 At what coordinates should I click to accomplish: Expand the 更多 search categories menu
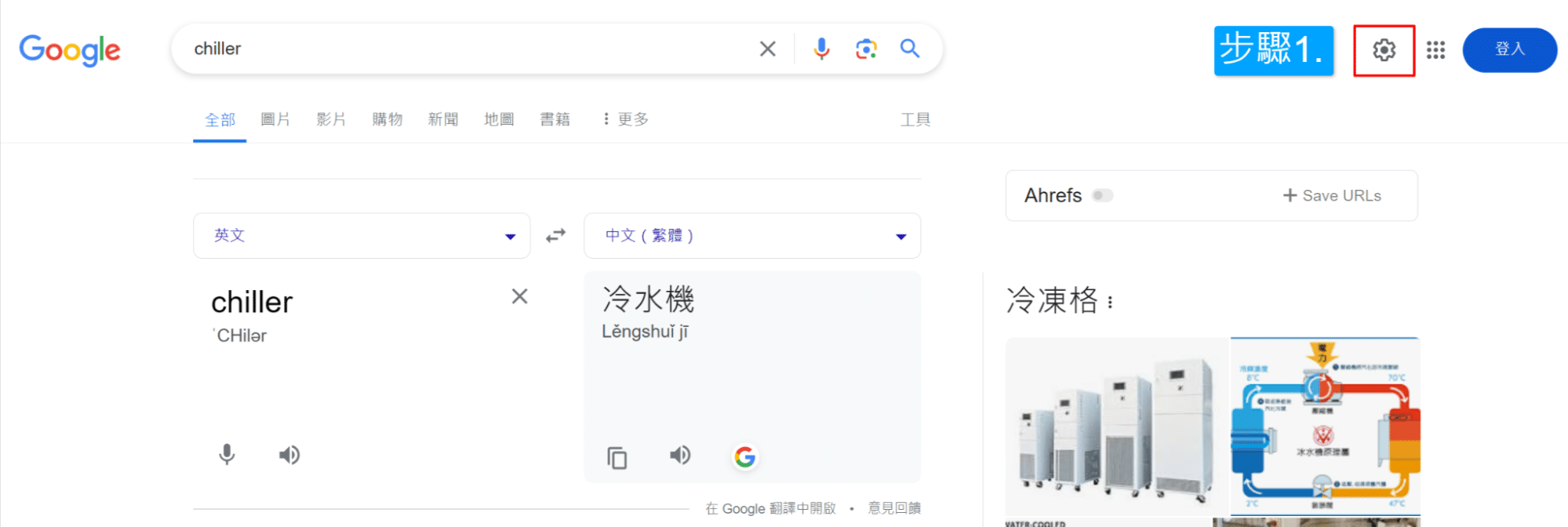pyautogui.click(x=626, y=119)
